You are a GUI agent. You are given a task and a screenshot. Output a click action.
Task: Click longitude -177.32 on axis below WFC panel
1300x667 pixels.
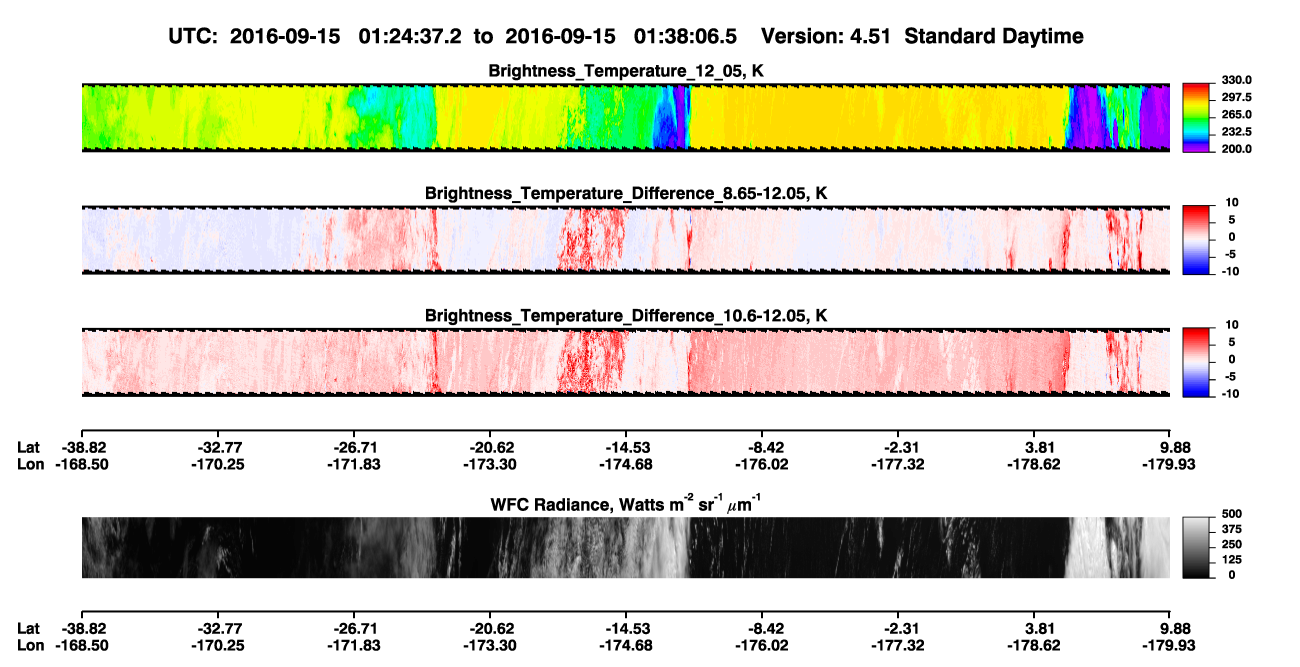(x=898, y=645)
